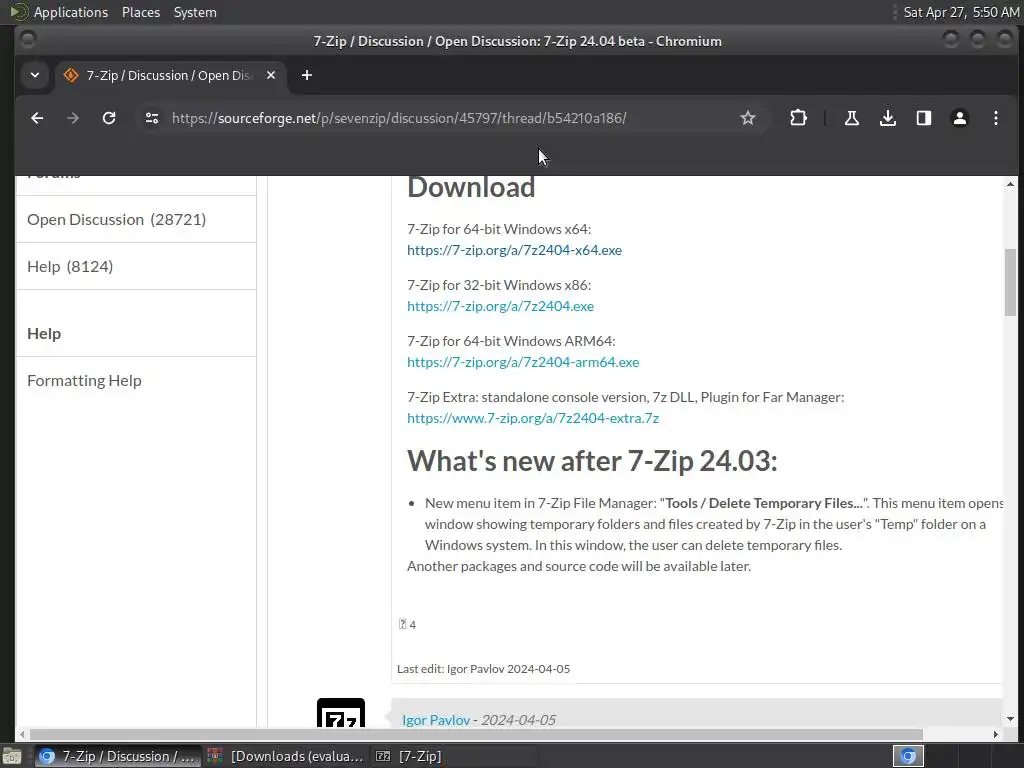Screen dimensions: 1024x768
Task: Click the Download heading
Action: [471, 187]
